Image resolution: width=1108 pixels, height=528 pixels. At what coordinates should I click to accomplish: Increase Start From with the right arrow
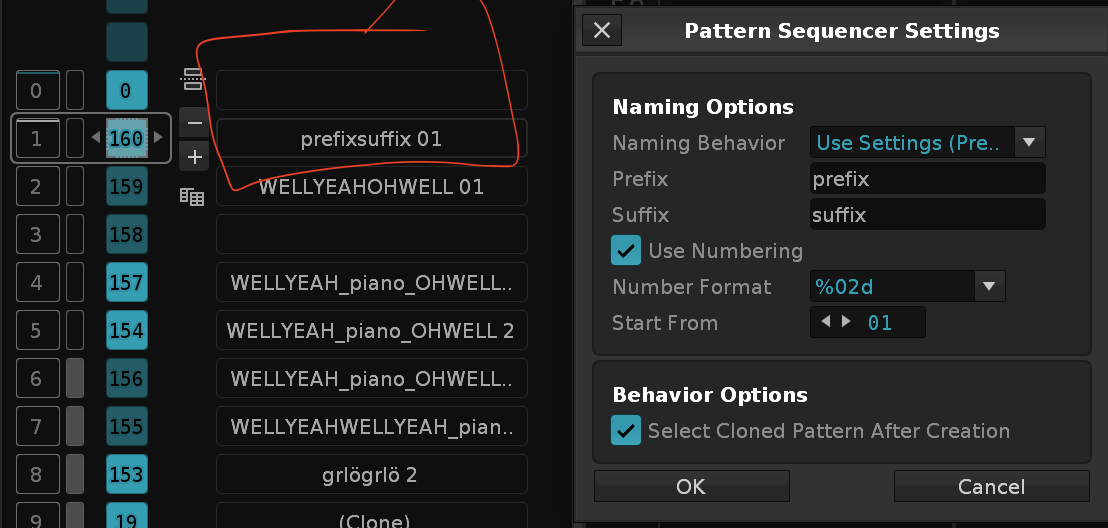click(x=846, y=322)
